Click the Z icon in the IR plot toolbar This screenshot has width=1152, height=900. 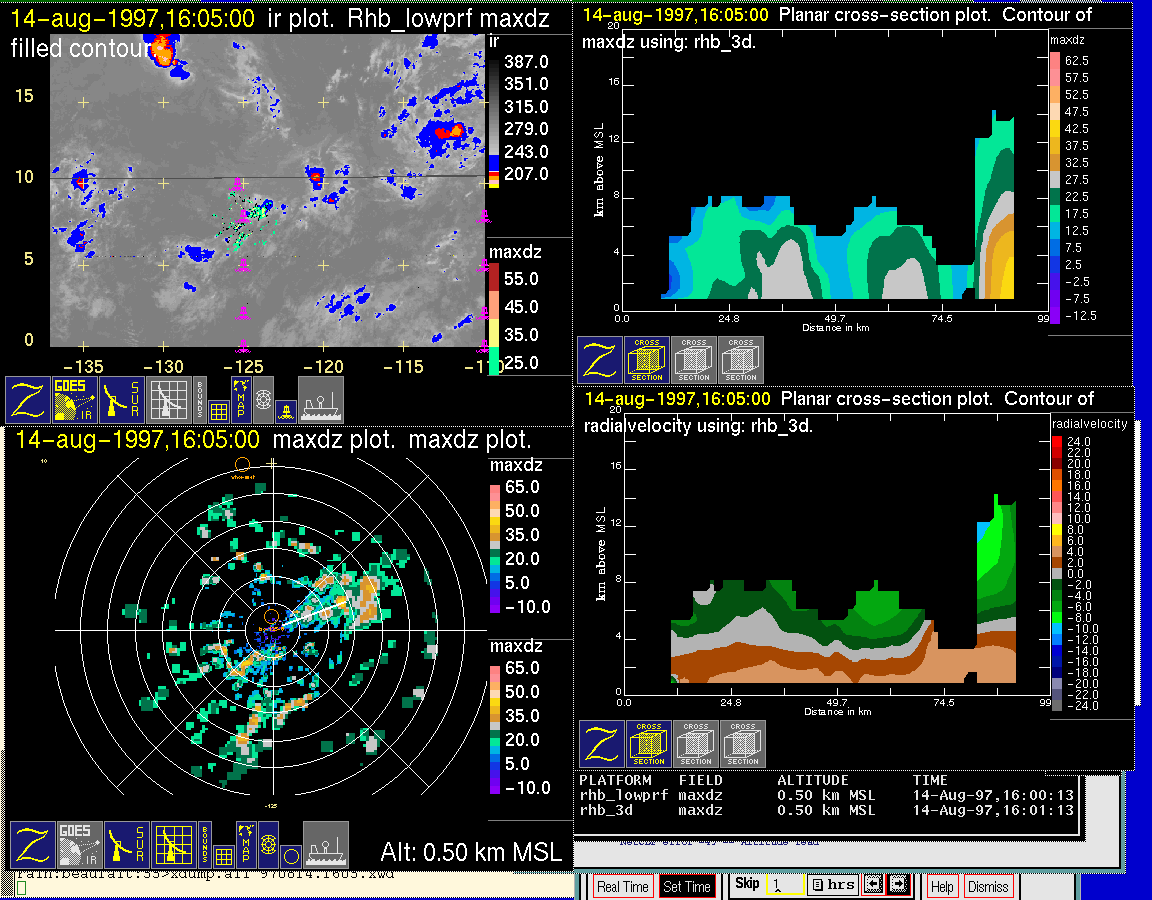click(28, 399)
